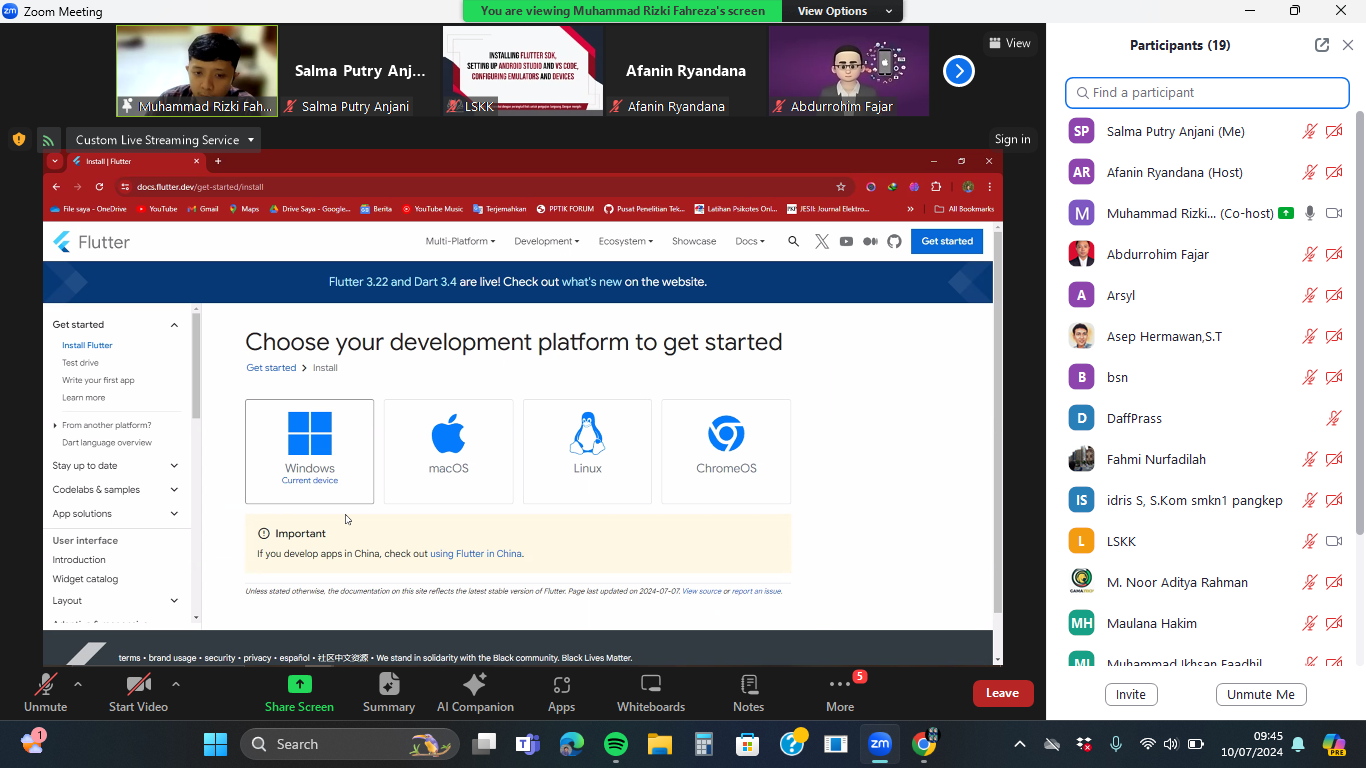The image size is (1366, 768).
Task: Select participant M. Noor Aditya Rahman
Action: click(x=1205, y=582)
